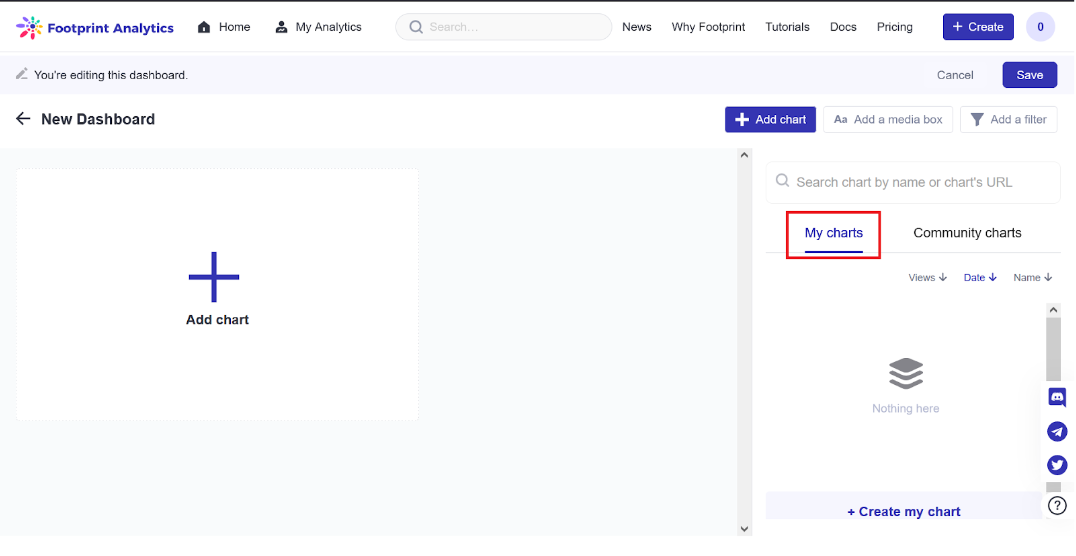Screen dimensions: 1076x556
Task: Sort charts by Date
Action: [980, 278]
